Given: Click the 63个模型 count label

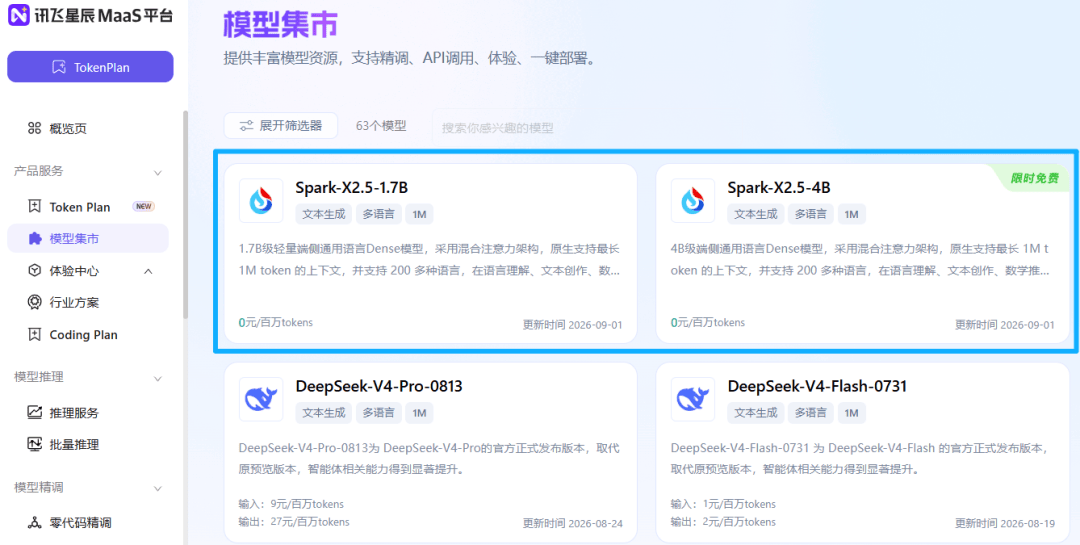Looking at the screenshot, I should [381, 126].
